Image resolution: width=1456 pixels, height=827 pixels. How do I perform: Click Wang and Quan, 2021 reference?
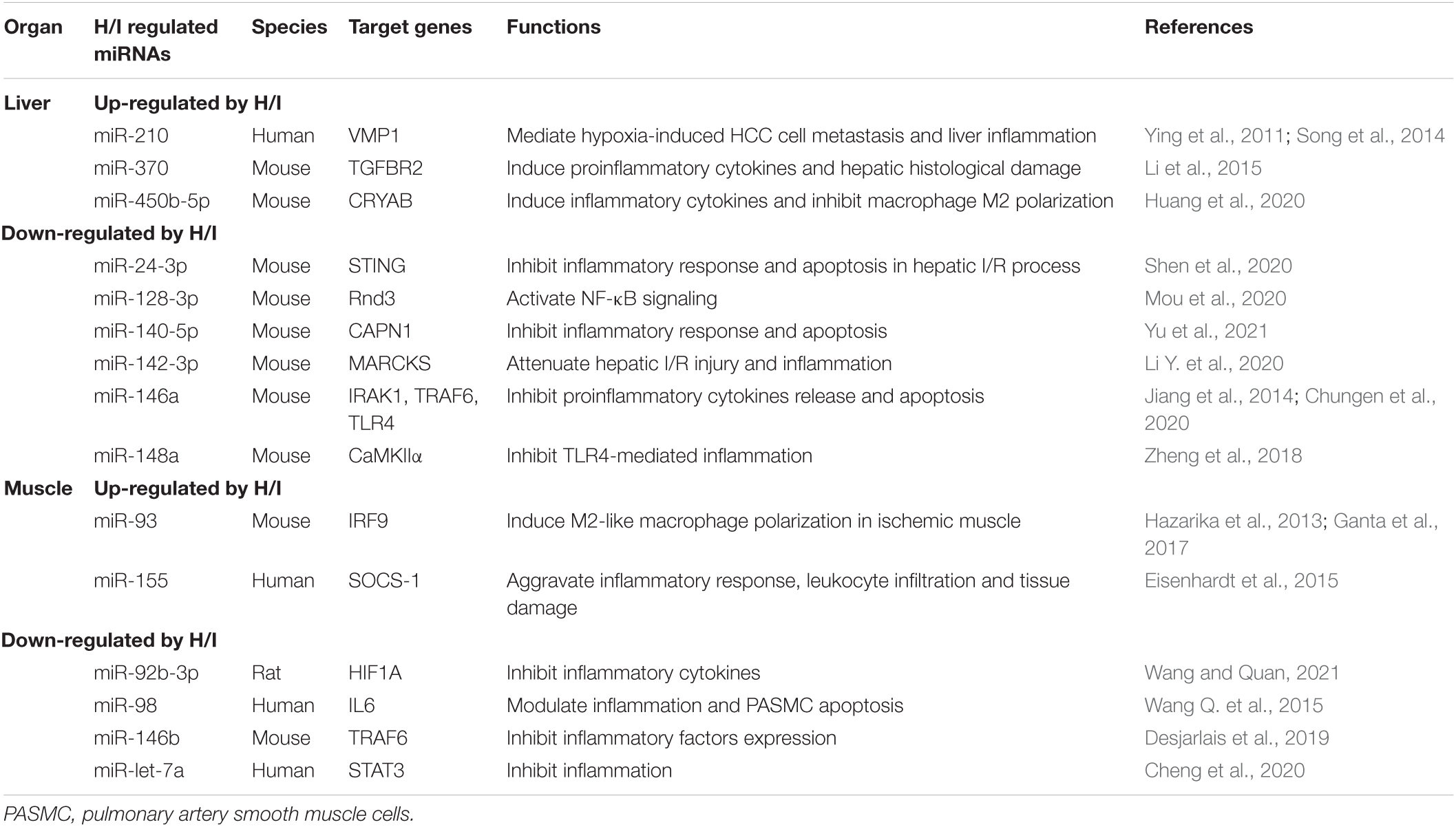[x=1242, y=672]
